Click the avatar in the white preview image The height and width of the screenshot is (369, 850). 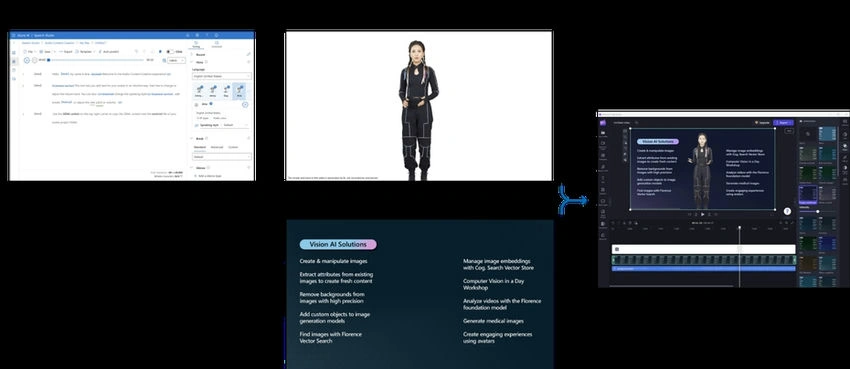[x=417, y=109]
